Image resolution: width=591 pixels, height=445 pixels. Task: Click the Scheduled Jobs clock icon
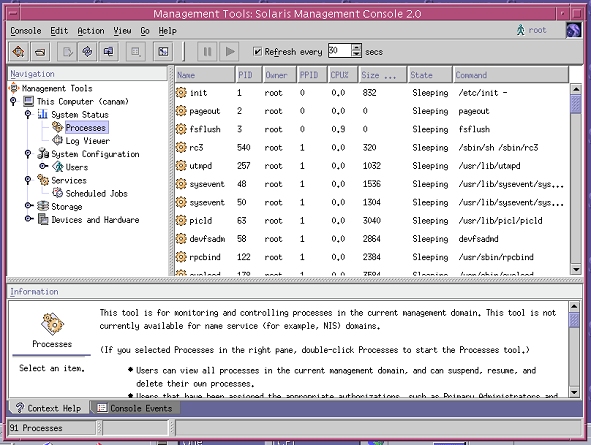pyautogui.click(x=58, y=193)
